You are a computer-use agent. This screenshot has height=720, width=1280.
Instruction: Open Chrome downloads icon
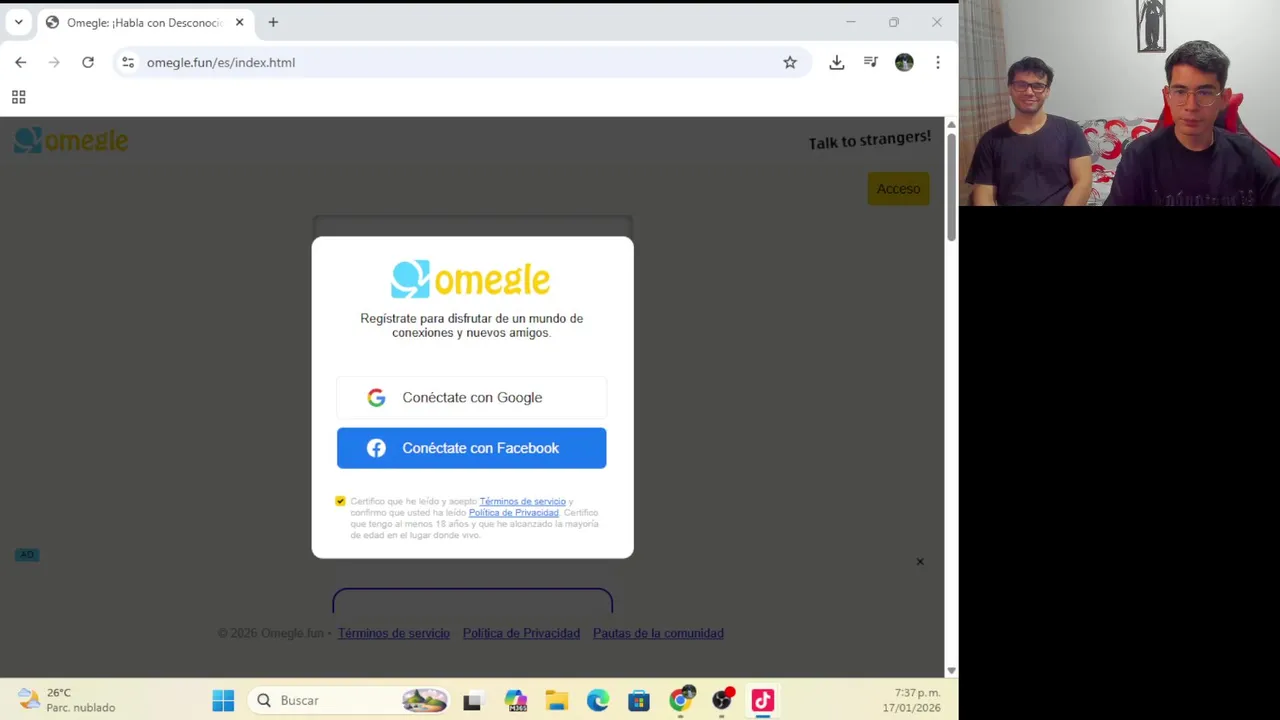point(837,62)
